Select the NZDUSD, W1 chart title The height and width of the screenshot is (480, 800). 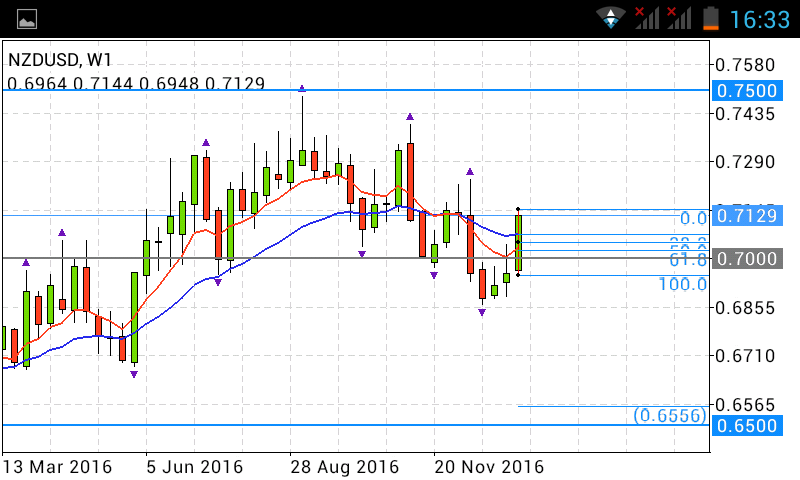60,60
